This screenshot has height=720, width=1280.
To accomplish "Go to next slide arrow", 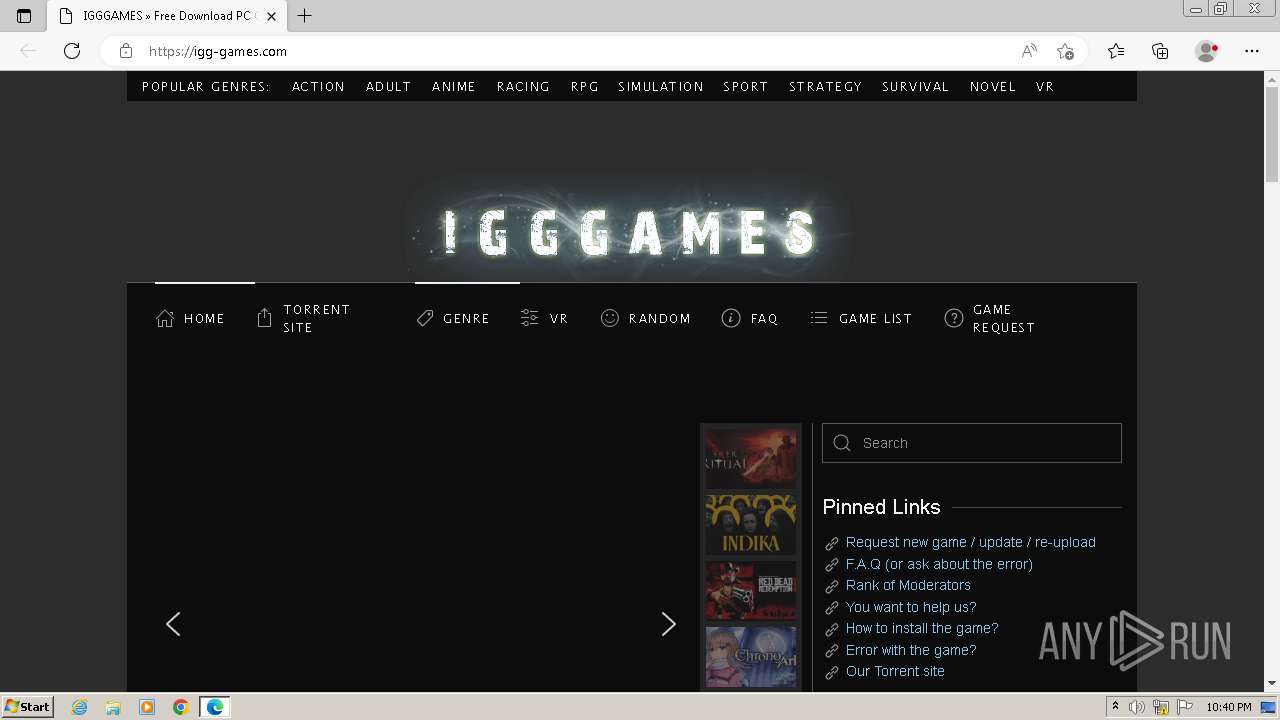I will click(669, 624).
